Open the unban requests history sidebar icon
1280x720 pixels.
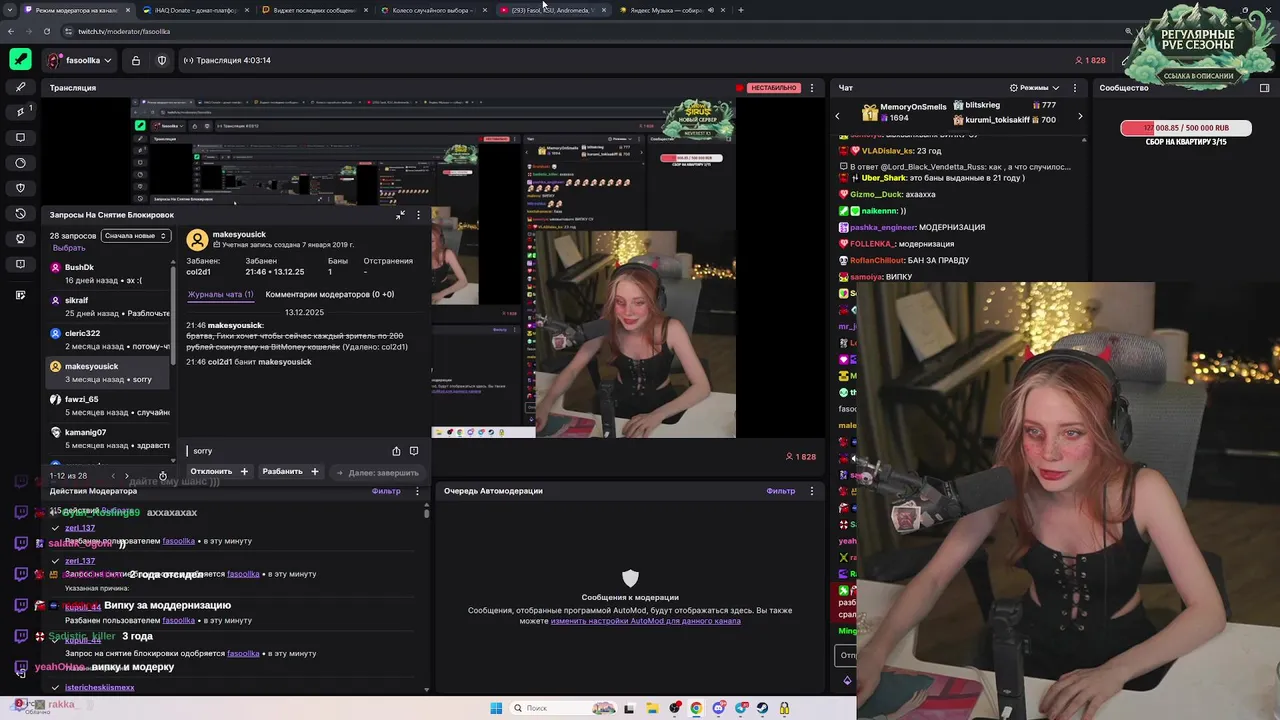coord(20,214)
